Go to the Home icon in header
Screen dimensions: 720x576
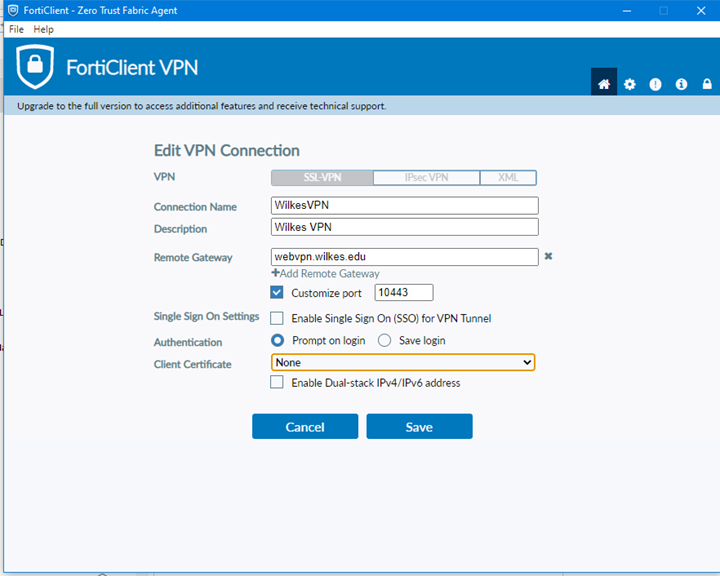[603, 84]
